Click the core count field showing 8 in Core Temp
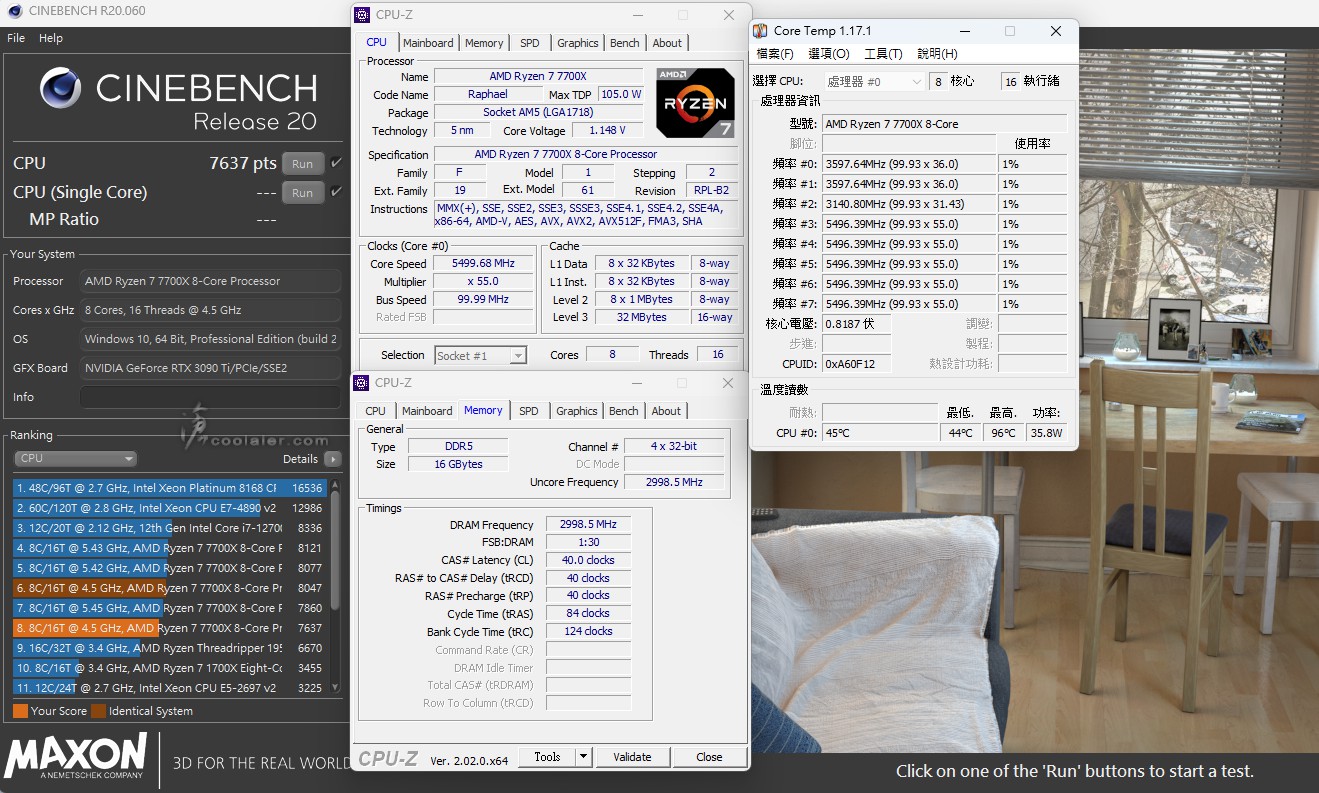Viewport: 1319px width, 793px height. (x=937, y=82)
